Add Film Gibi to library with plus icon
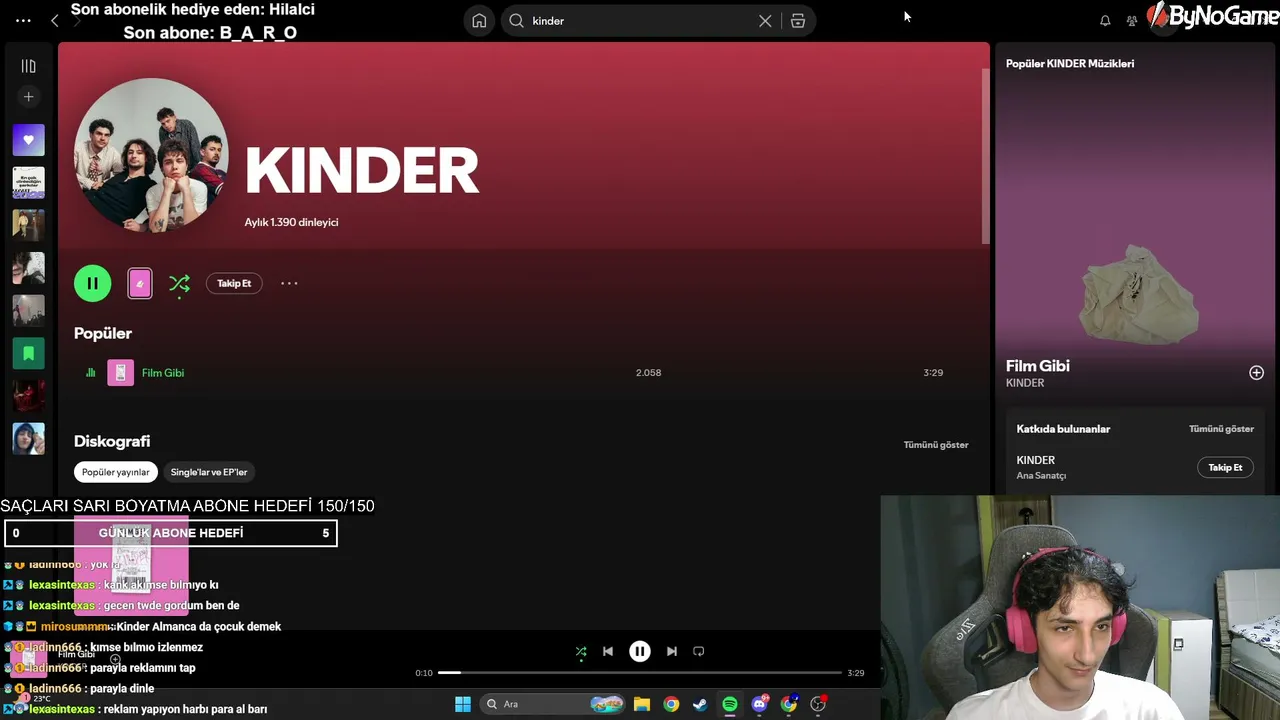This screenshot has width=1280, height=720. [x=1256, y=373]
